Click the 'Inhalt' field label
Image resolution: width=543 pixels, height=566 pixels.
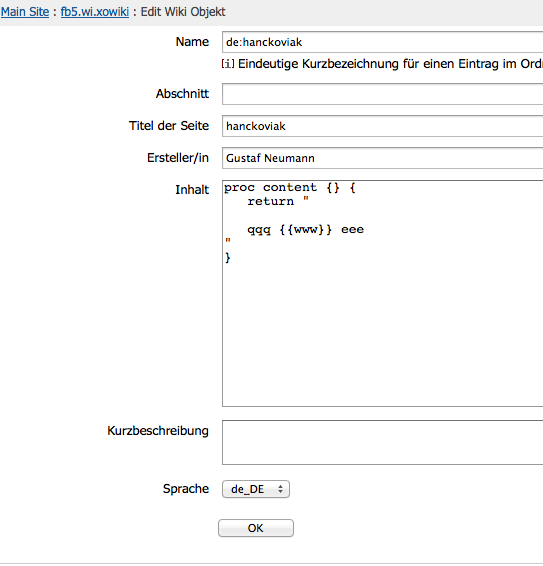click(x=192, y=190)
